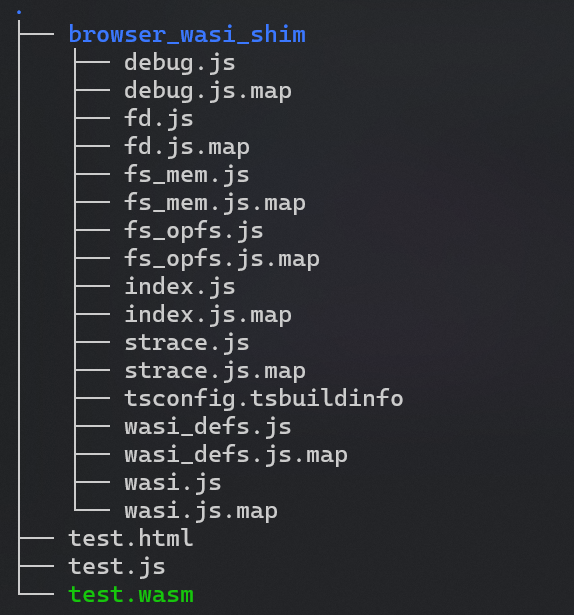Click the fs_opfs.js entry
574x615 pixels.
[194, 231]
